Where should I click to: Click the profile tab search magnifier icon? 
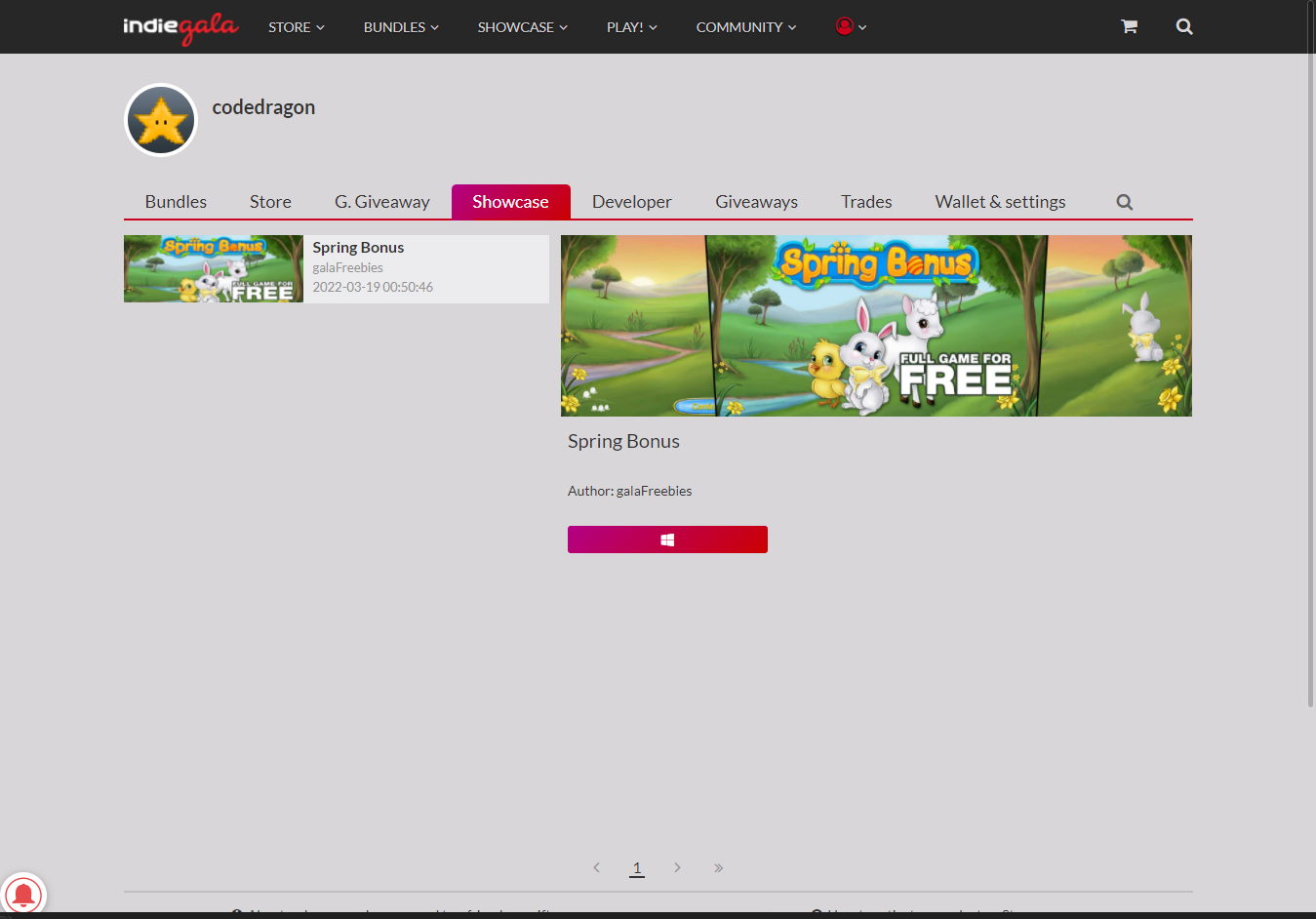(x=1125, y=202)
